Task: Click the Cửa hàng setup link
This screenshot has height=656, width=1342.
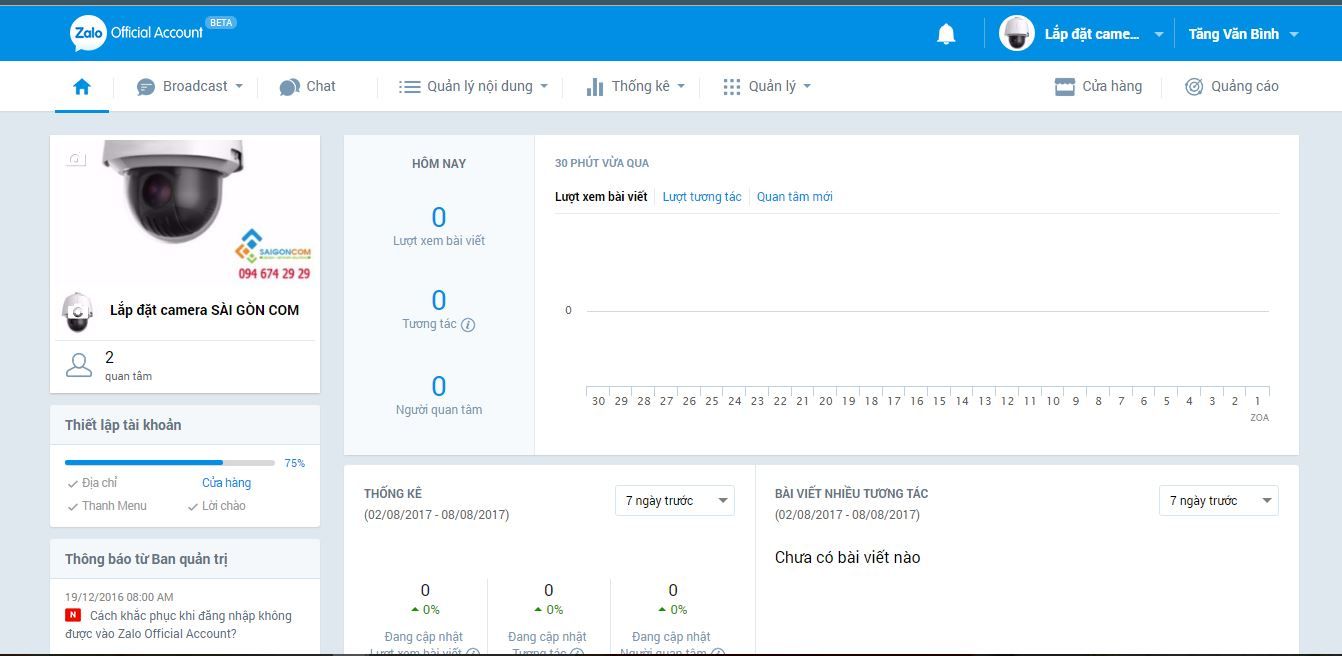Action: pos(226,483)
